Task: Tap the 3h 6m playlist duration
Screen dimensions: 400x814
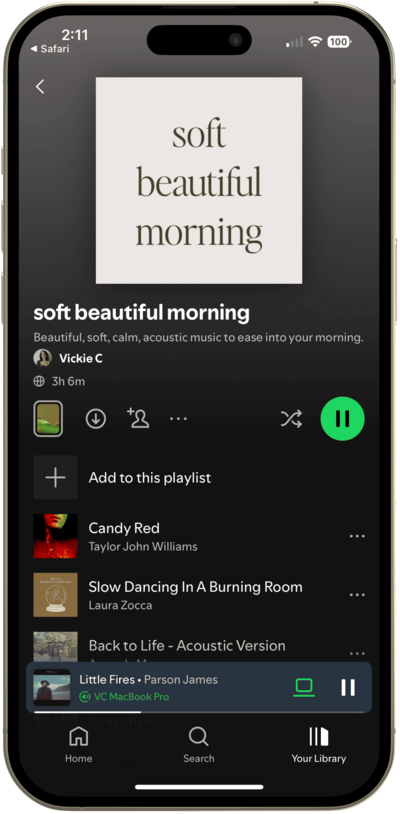Action: 68,382
